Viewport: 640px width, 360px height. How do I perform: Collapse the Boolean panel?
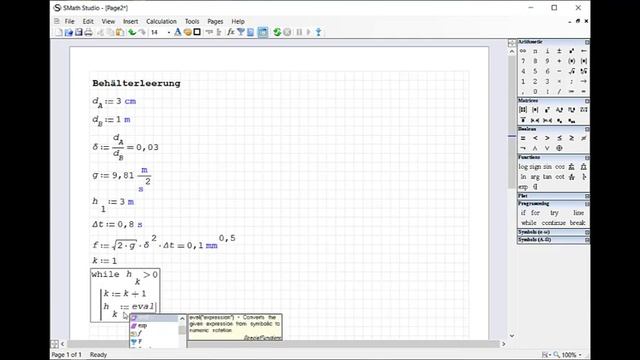[x=587, y=129]
